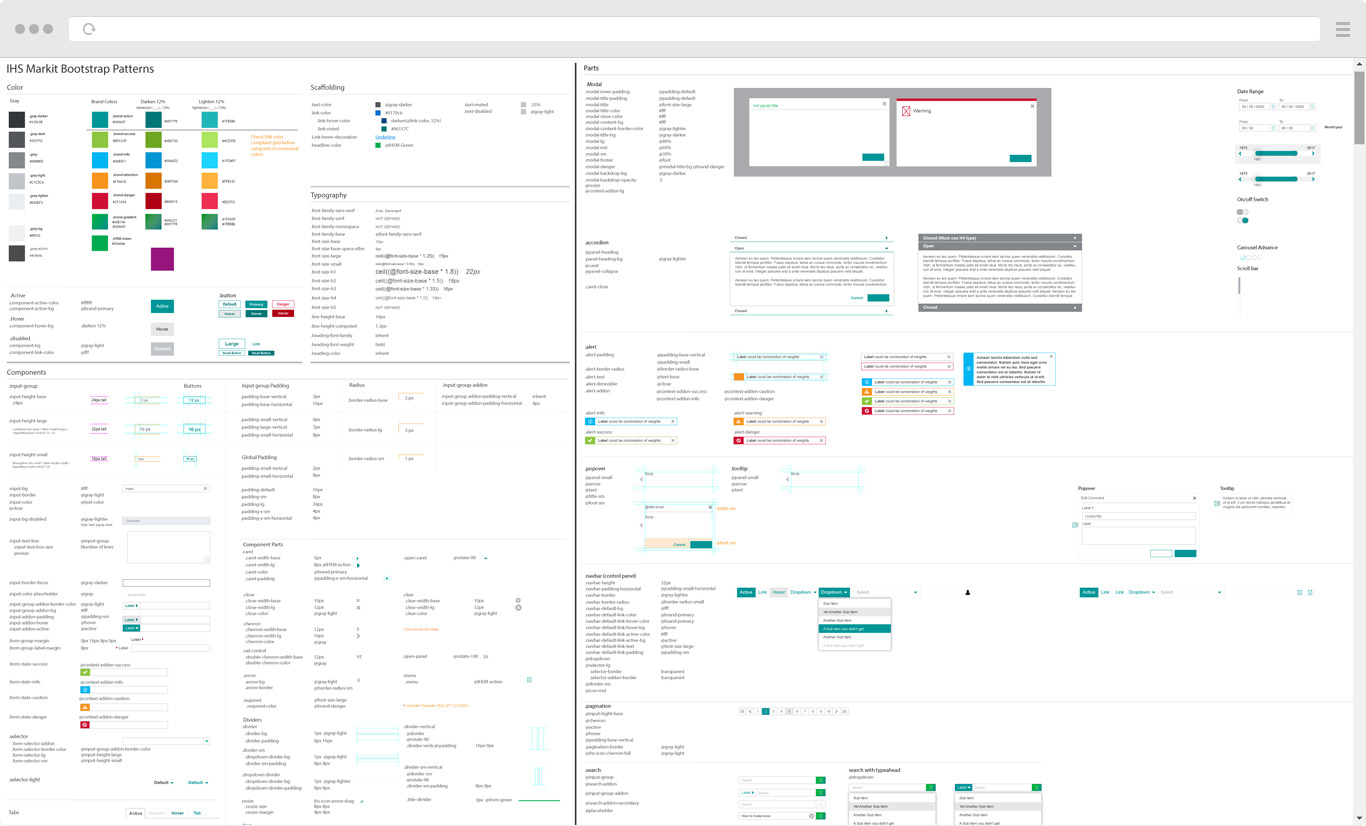Click green check icon under .alert-success label
1366x826 pixels.
[x=590, y=440]
